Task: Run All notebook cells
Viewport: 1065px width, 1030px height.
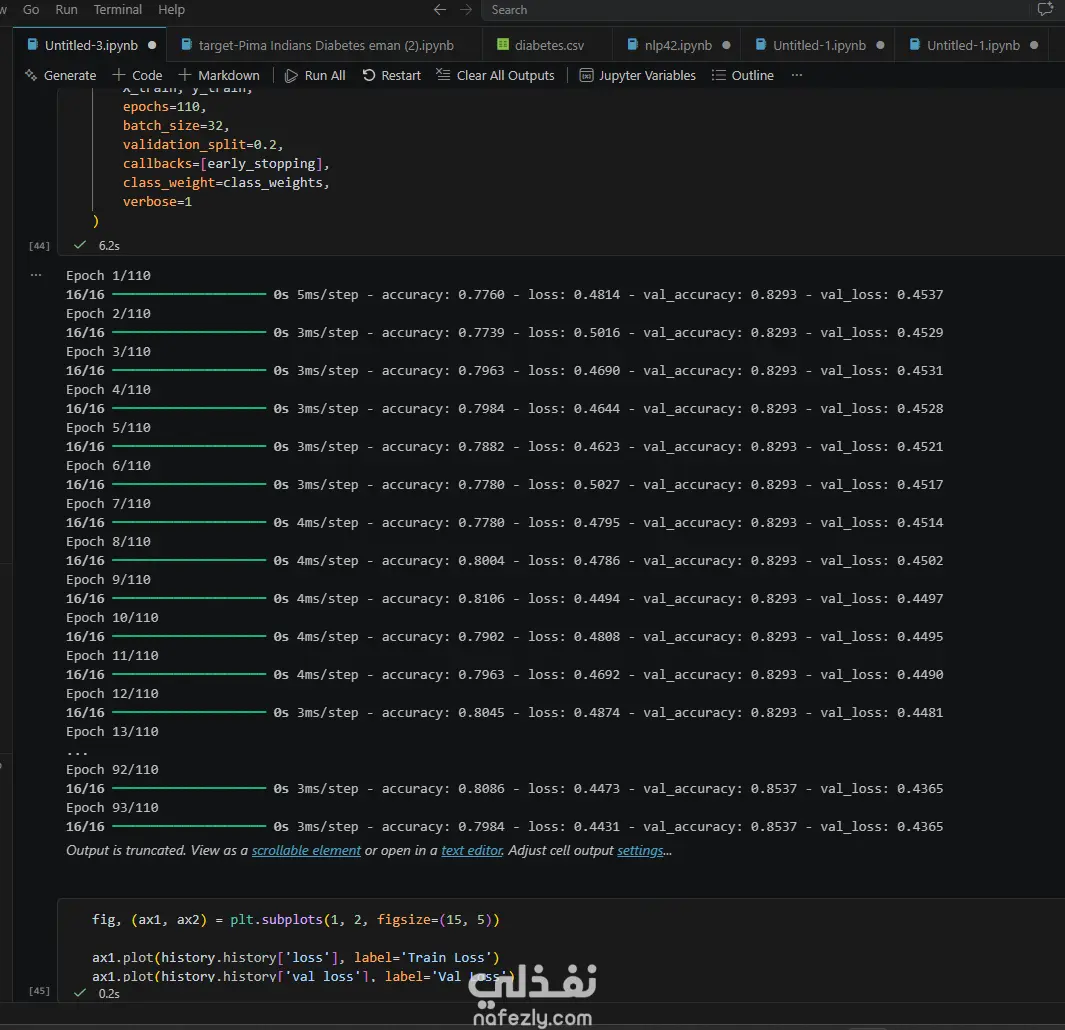Action: (x=314, y=75)
